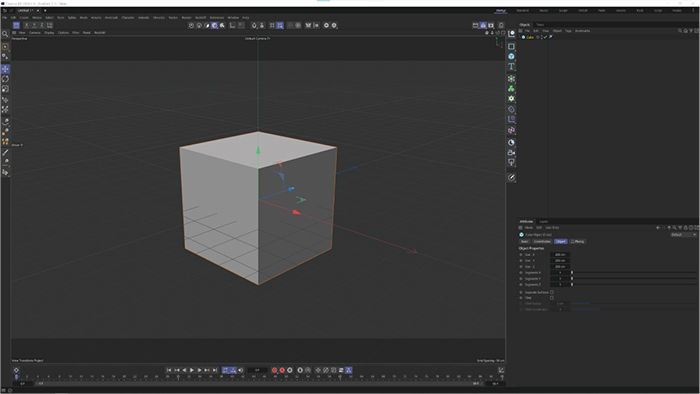The image size is (700, 394).
Task: Open the viewport Display menu
Action: pos(49,33)
